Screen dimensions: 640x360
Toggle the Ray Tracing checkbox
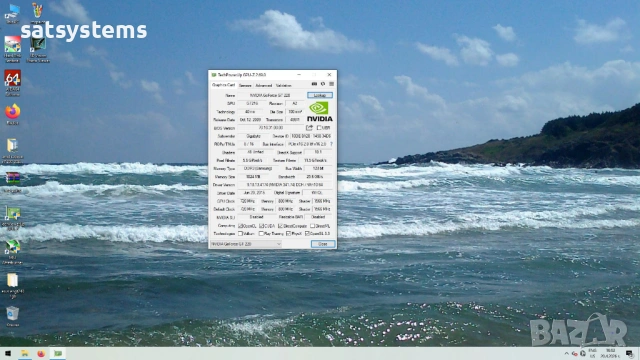(x=261, y=233)
